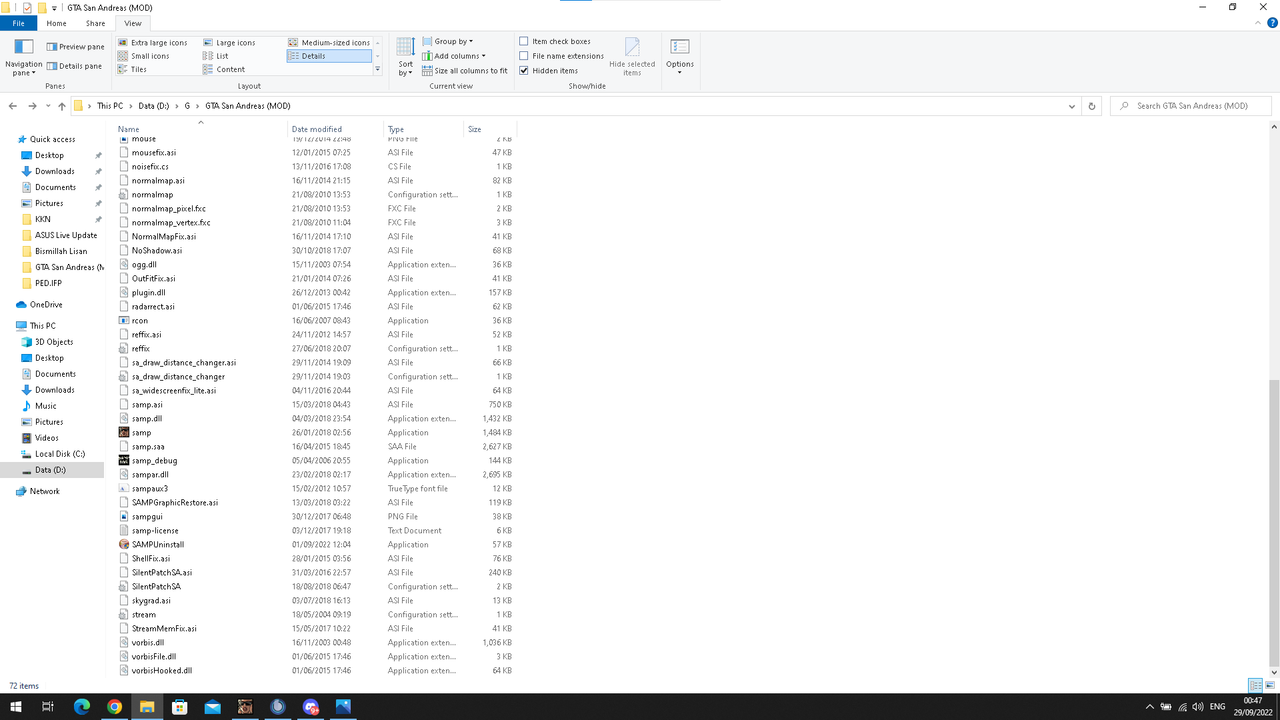Choose Small icons layout

point(144,56)
